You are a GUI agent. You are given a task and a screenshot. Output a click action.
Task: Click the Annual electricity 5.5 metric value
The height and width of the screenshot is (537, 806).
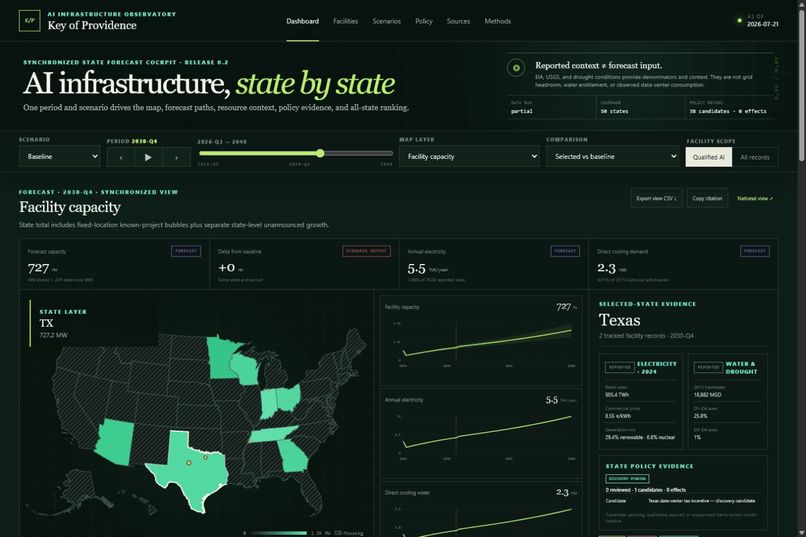(416, 268)
